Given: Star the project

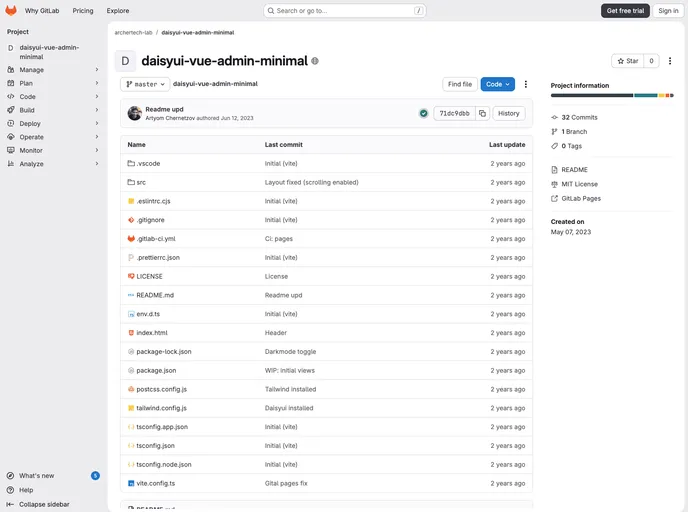Looking at the screenshot, I should tap(627, 61).
